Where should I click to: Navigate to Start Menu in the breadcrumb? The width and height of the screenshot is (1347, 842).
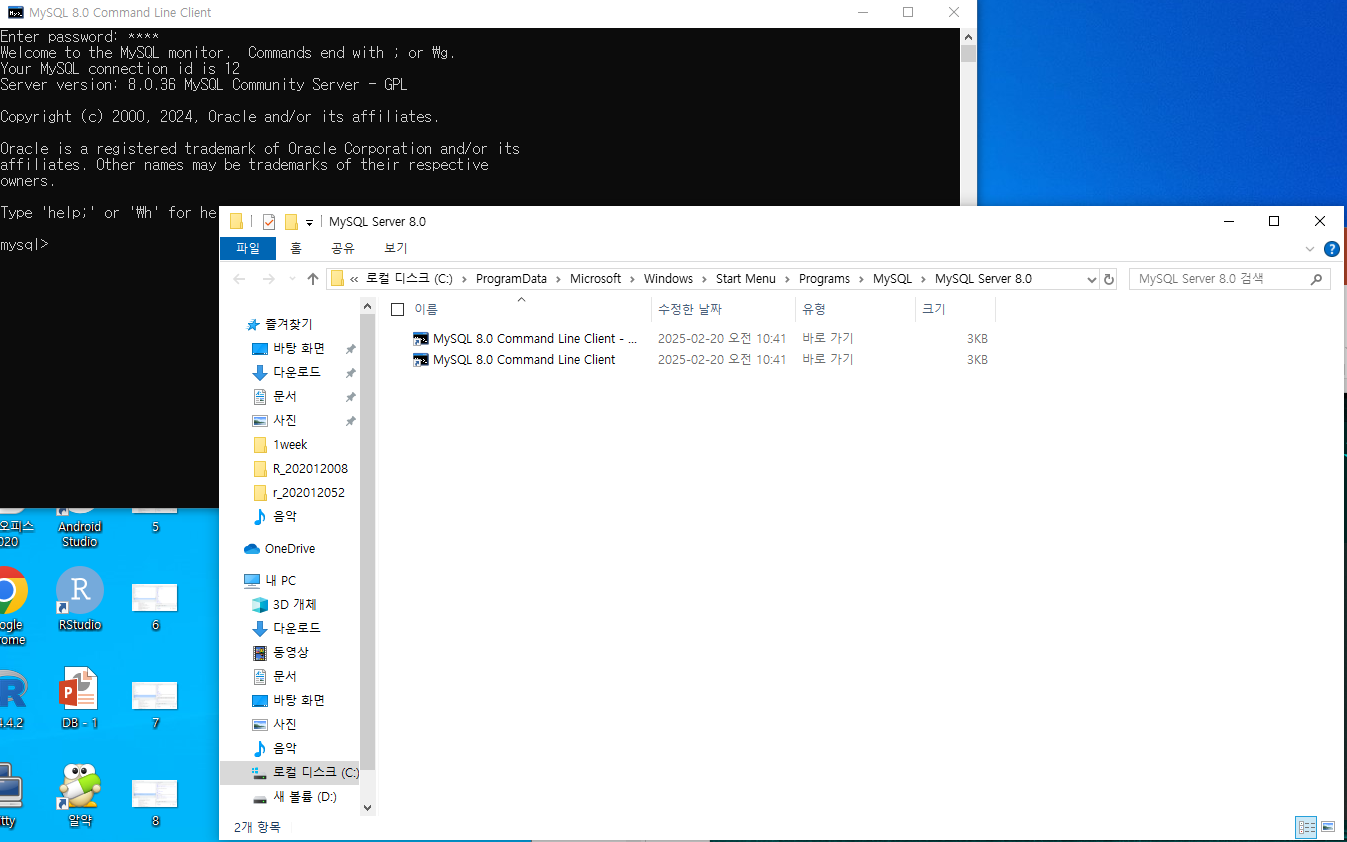[745, 279]
